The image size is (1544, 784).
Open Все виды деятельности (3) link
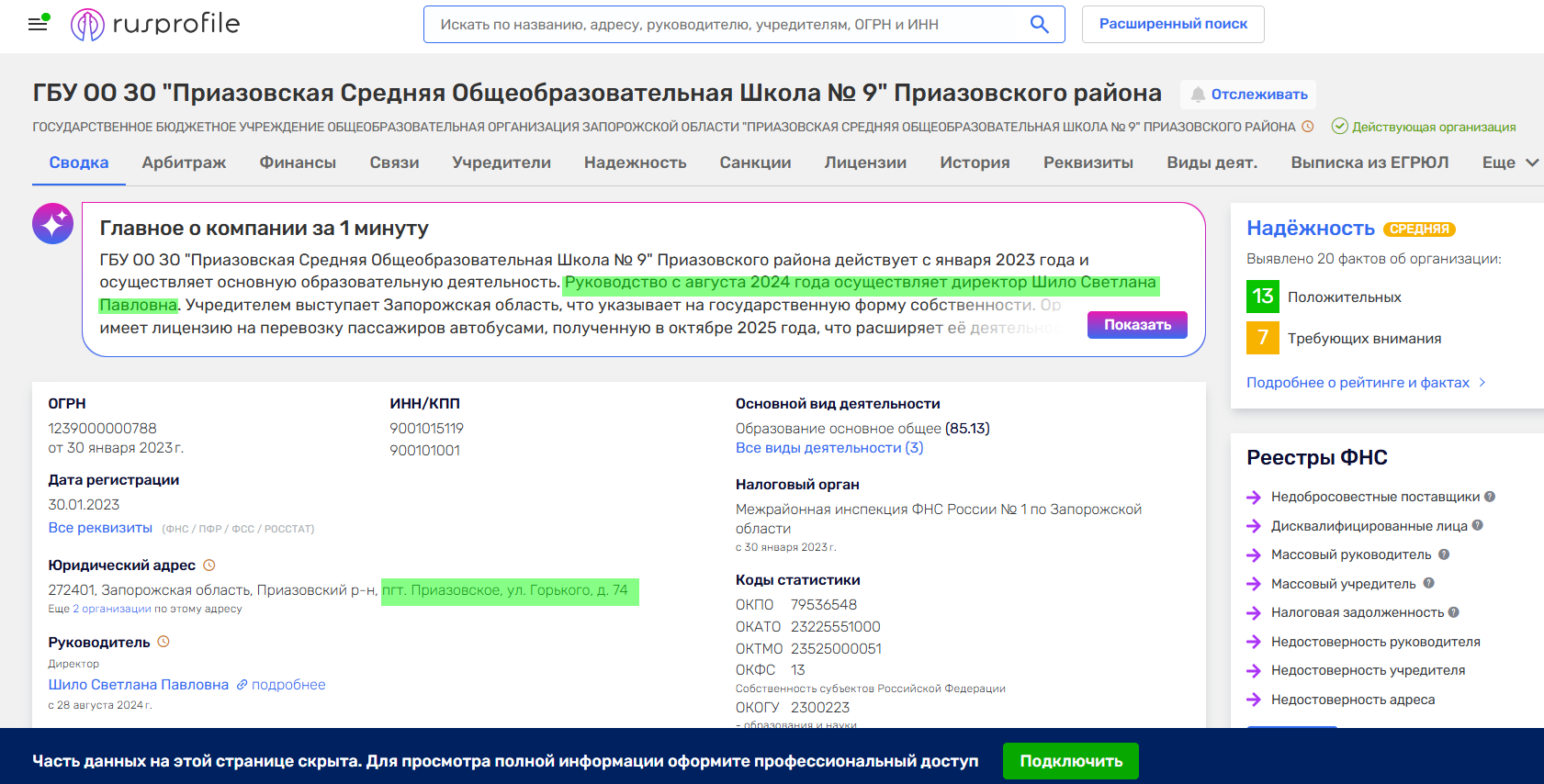tap(829, 448)
